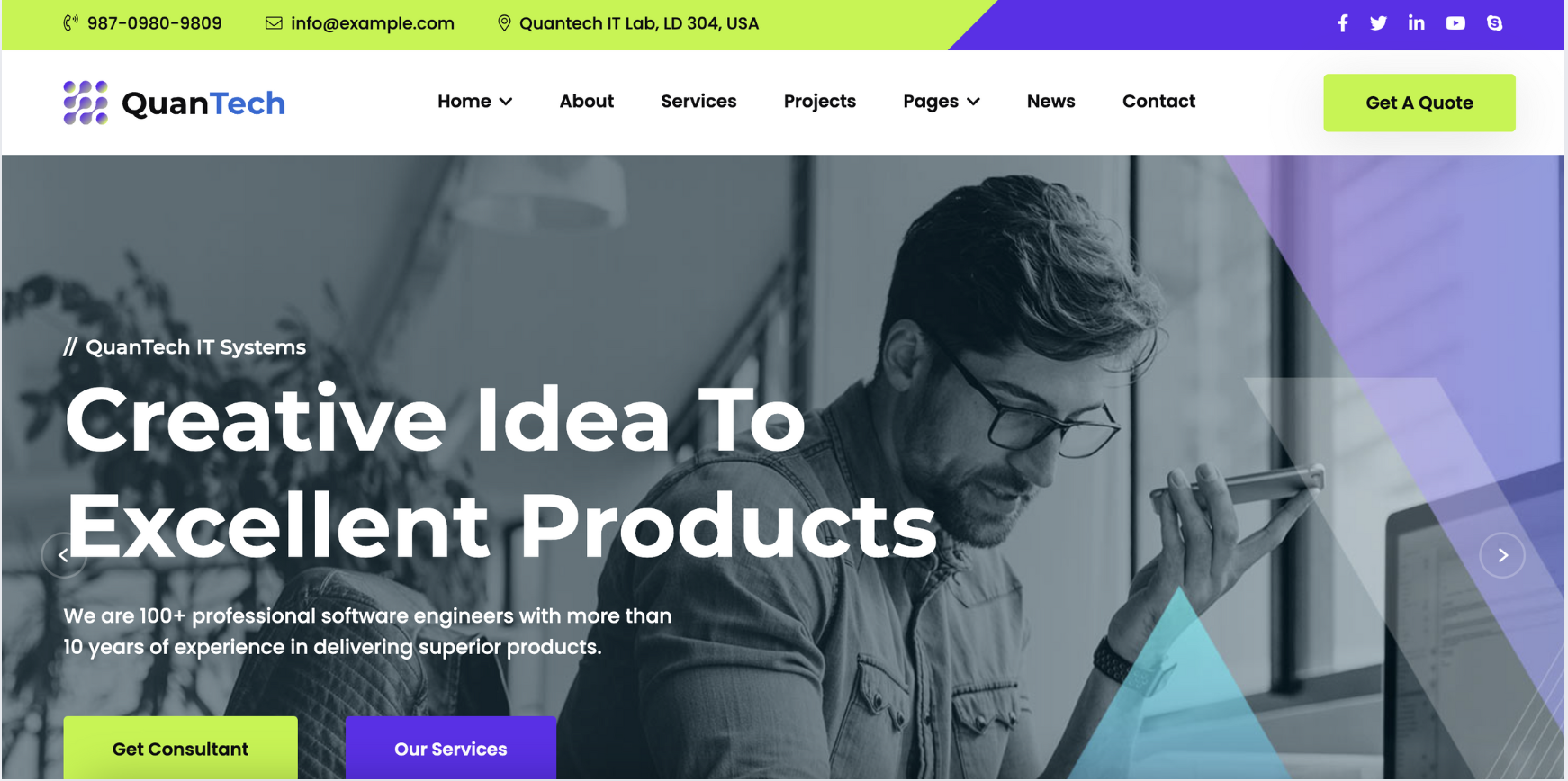The image size is (1568, 781).
Task: Click the info@example.com email link
Action: [373, 23]
